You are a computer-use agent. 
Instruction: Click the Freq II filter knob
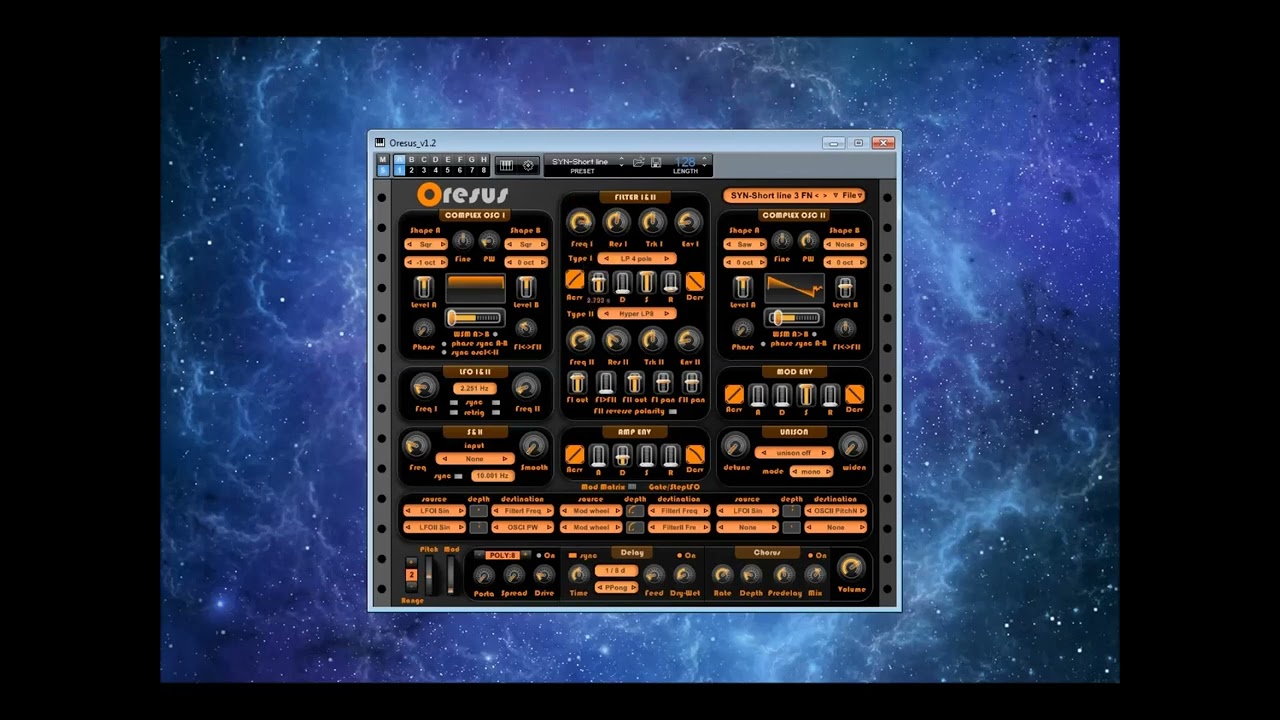click(580, 340)
